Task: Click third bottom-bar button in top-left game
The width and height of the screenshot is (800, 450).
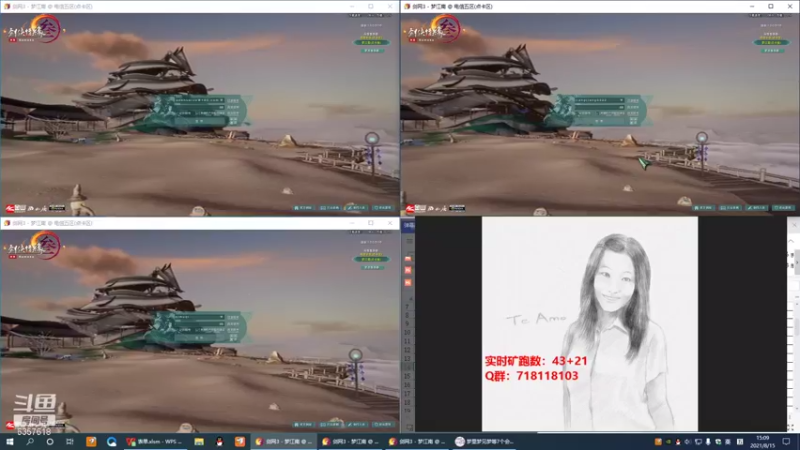Action: 356,208
